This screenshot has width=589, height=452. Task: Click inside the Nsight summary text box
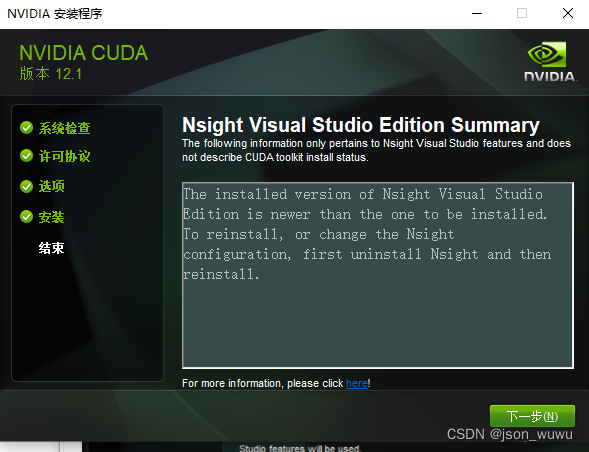pos(378,275)
